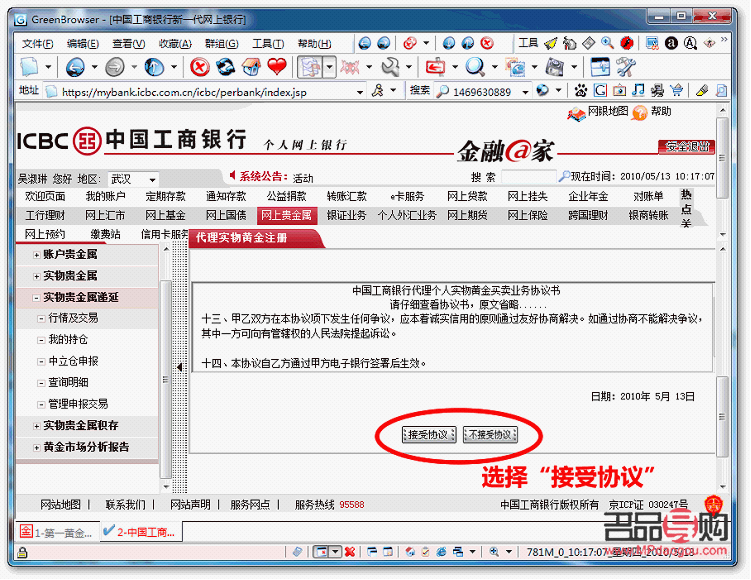Click the wrench tools icon in main toolbar
The image size is (751, 580).
[x=391, y=67]
